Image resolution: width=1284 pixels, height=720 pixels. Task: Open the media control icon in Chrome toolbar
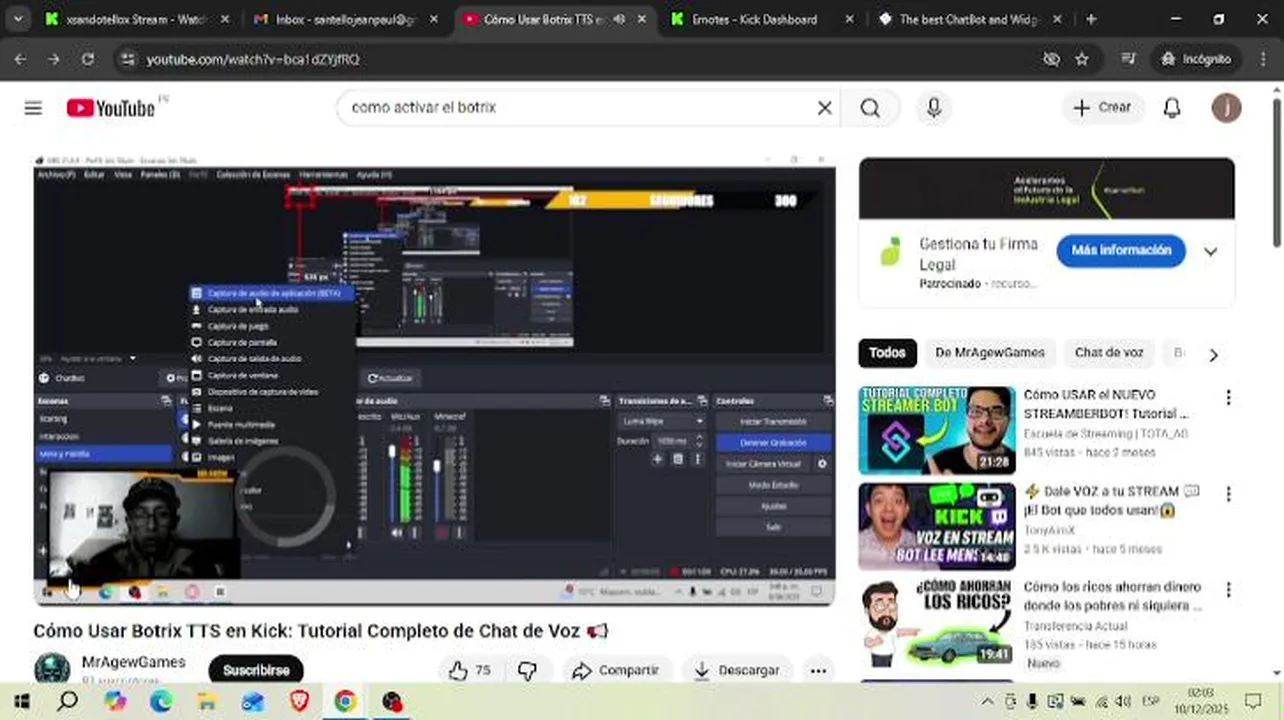pos(1128,59)
